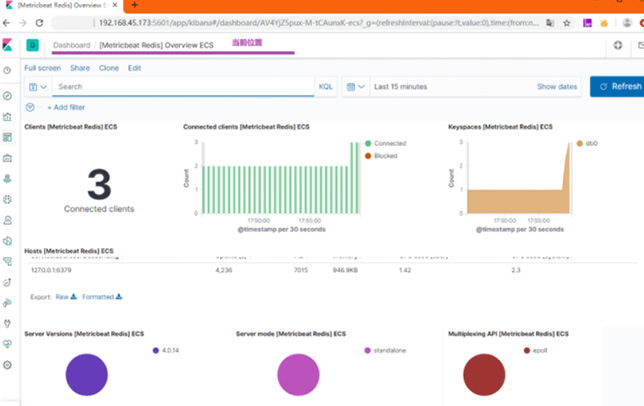
Task: Click the Refresh button
Action: (x=619, y=87)
